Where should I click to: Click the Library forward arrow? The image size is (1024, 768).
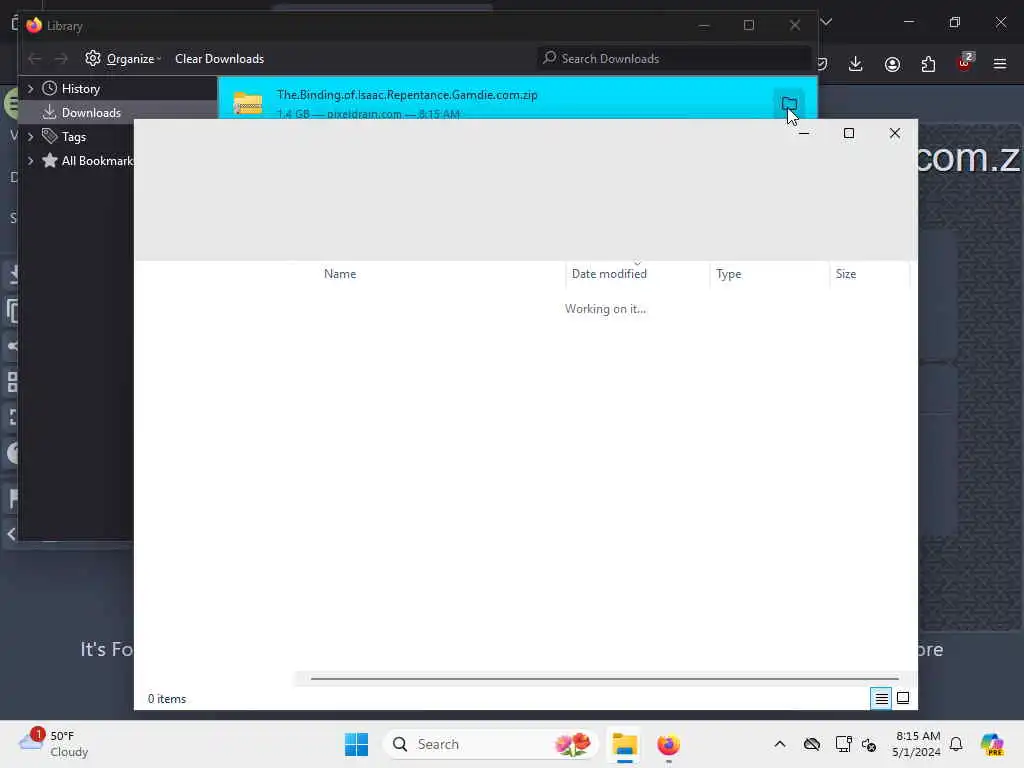tap(61, 59)
